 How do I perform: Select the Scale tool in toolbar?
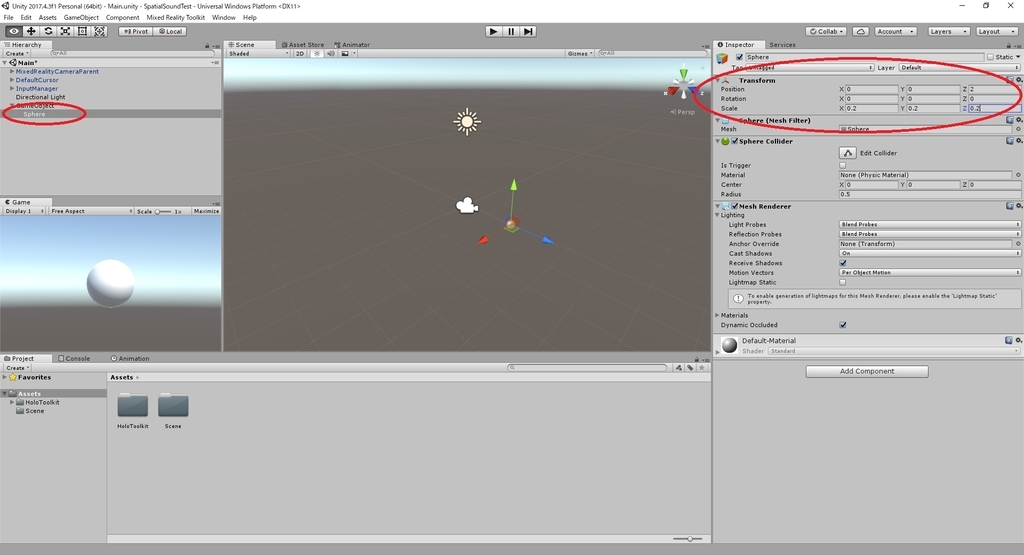pos(65,31)
